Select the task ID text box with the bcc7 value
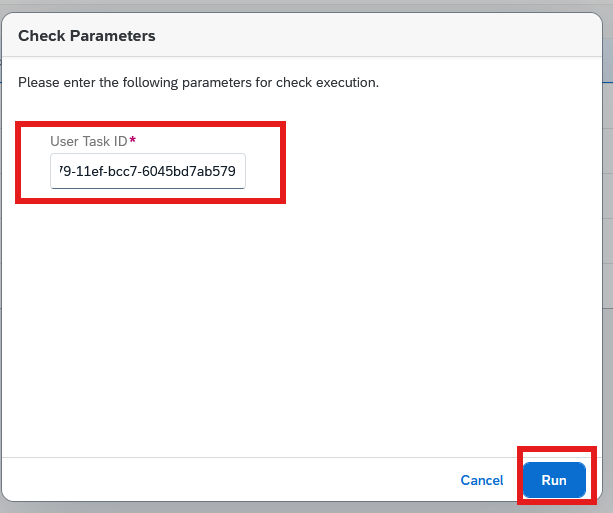613x513 pixels. (148, 171)
